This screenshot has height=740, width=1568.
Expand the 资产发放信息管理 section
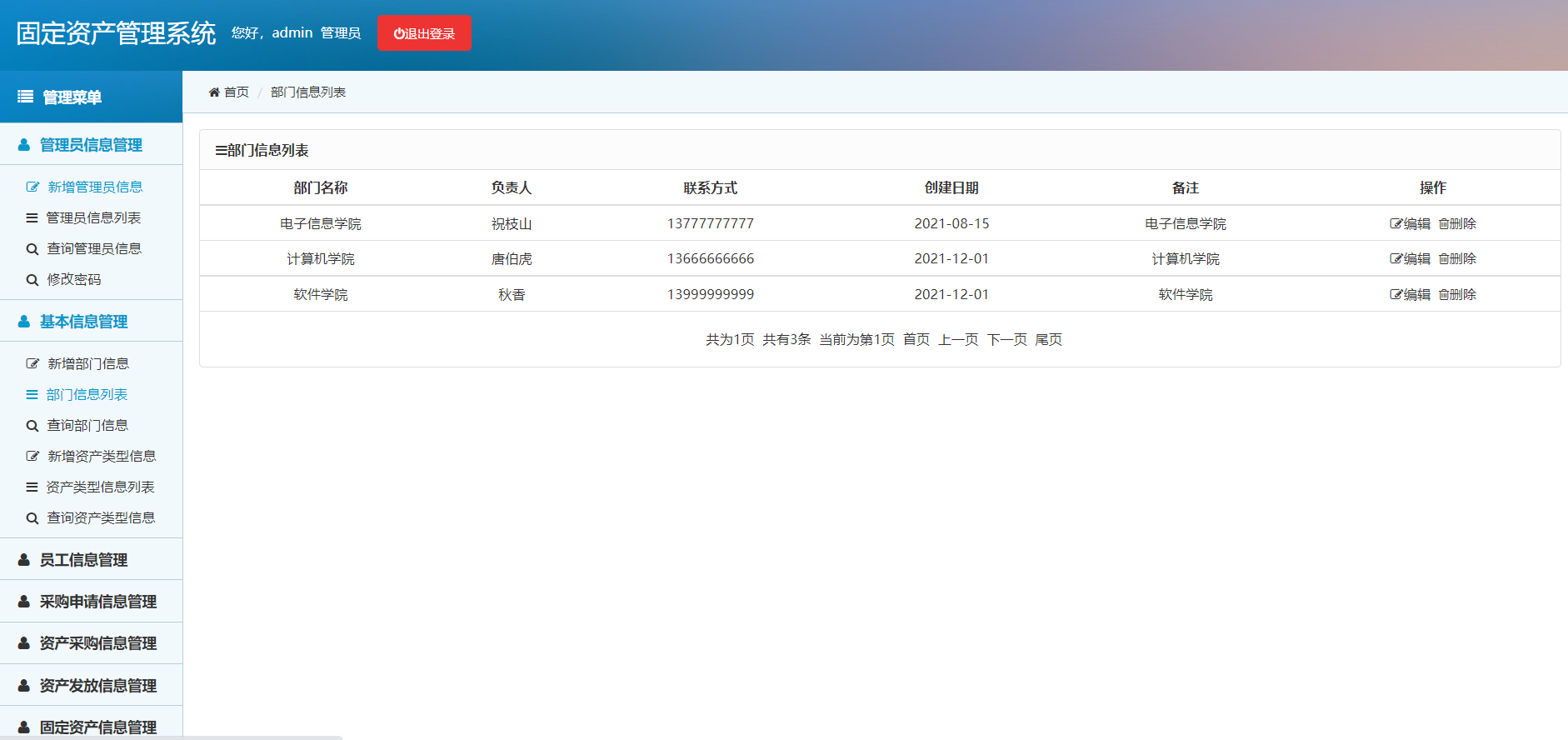point(91,686)
